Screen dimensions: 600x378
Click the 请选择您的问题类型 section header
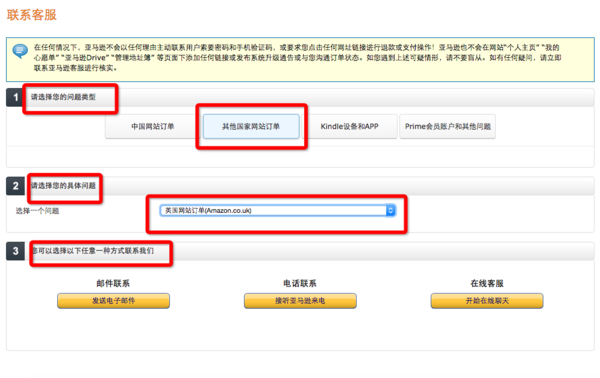click(x=63, y=97)
